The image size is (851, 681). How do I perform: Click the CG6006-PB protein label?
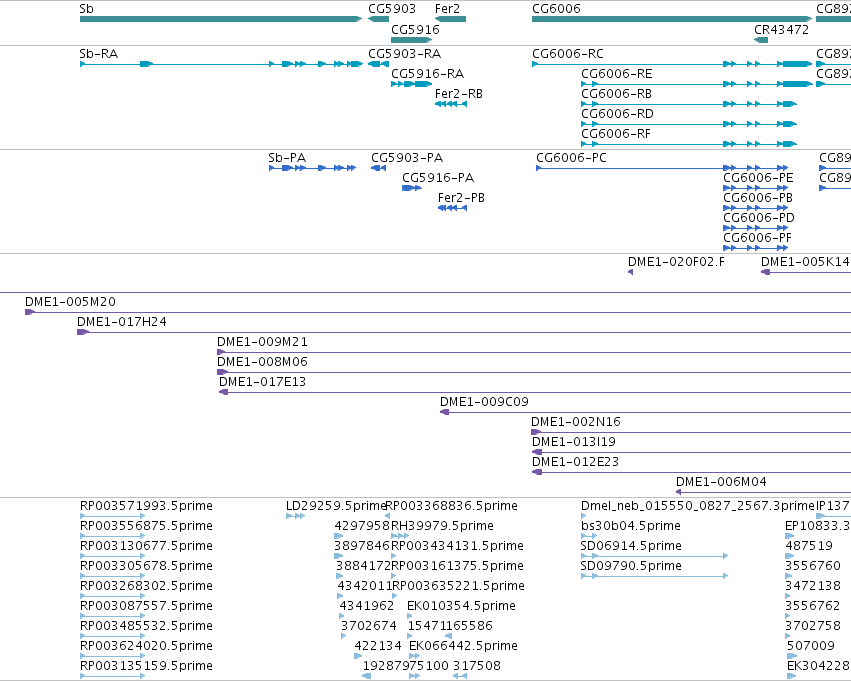pos(758,198)
